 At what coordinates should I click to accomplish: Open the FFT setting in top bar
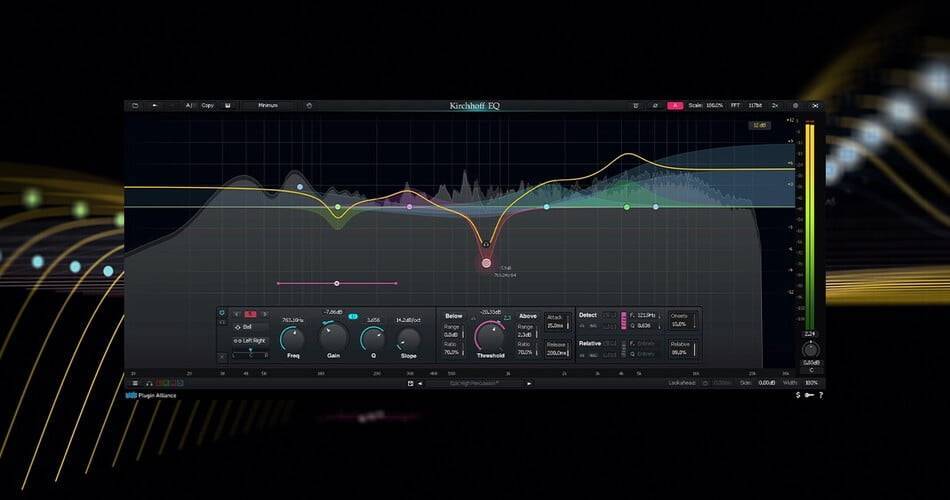pos(735,105)
